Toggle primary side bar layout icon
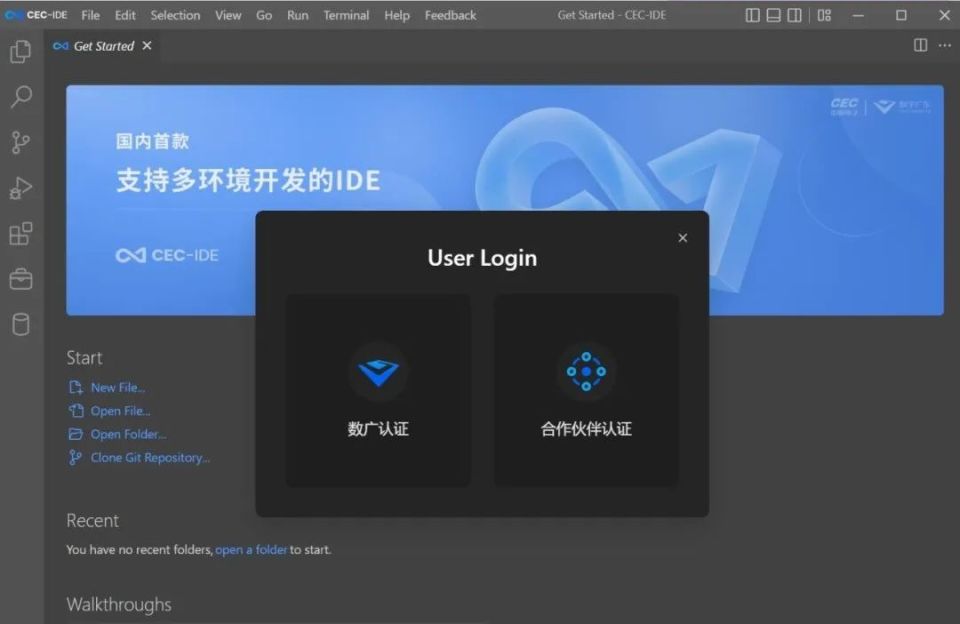The image size is (960, 624). click(x=752, y=15)
